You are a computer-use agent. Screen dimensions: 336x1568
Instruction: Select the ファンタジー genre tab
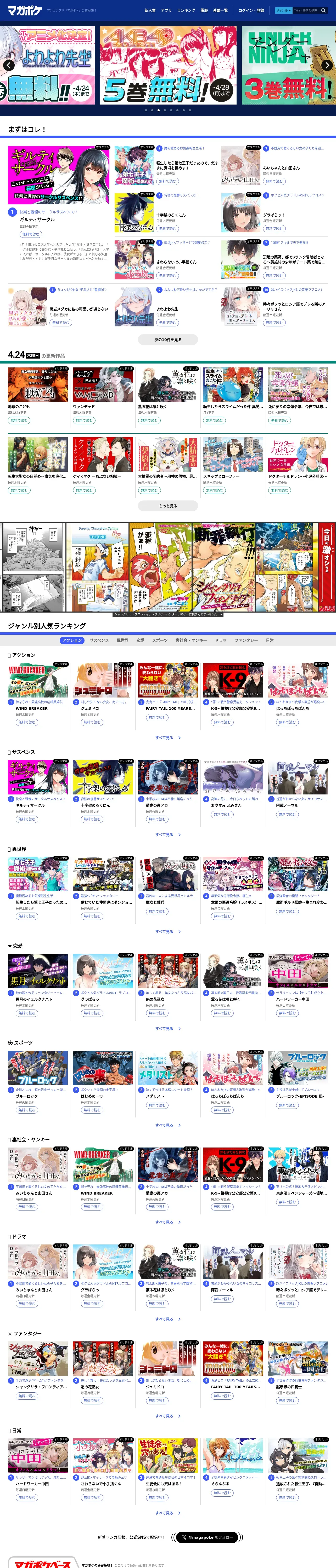246,640
